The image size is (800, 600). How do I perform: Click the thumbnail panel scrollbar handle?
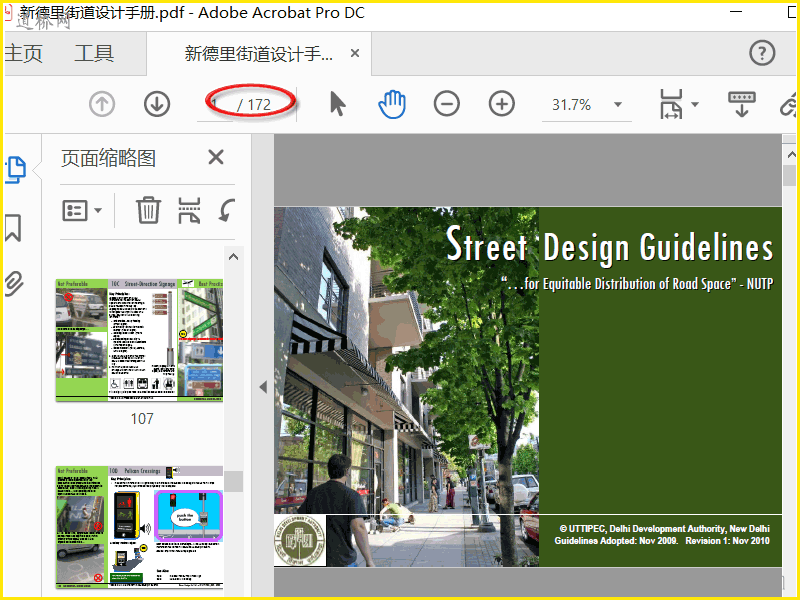click(x=234, y=481)
